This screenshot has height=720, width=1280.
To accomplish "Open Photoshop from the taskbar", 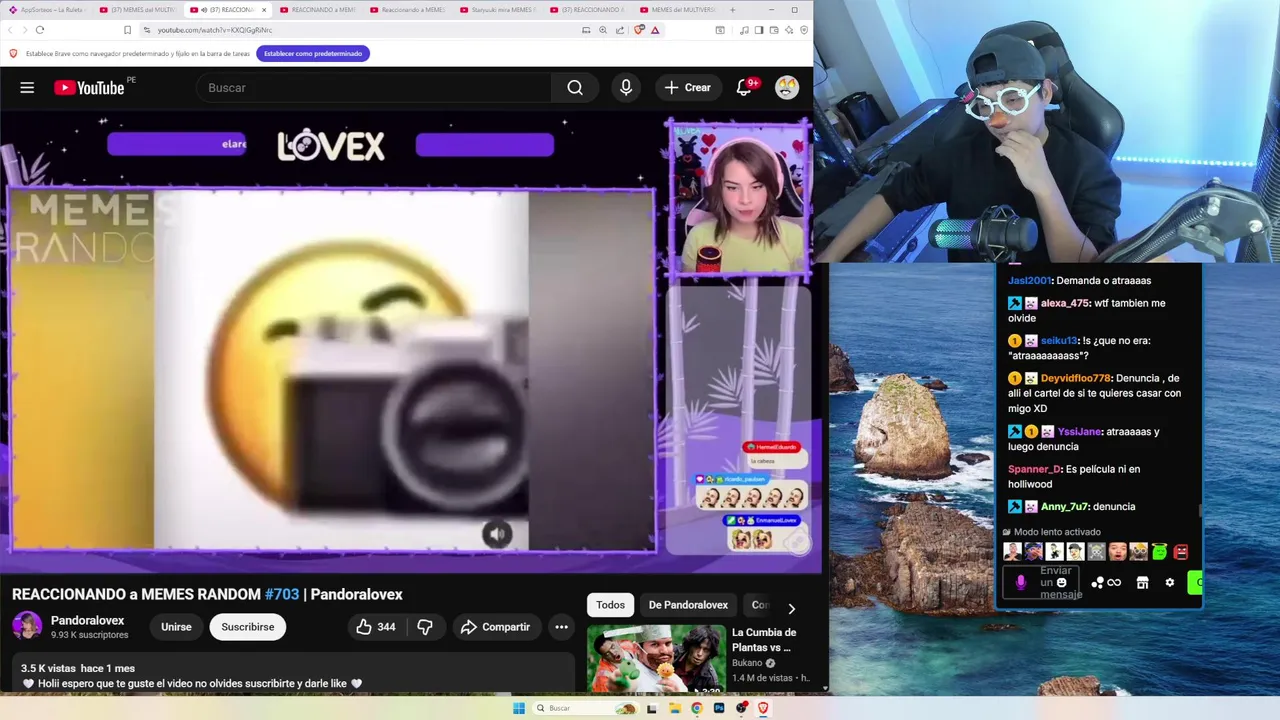I will point(719,708).
